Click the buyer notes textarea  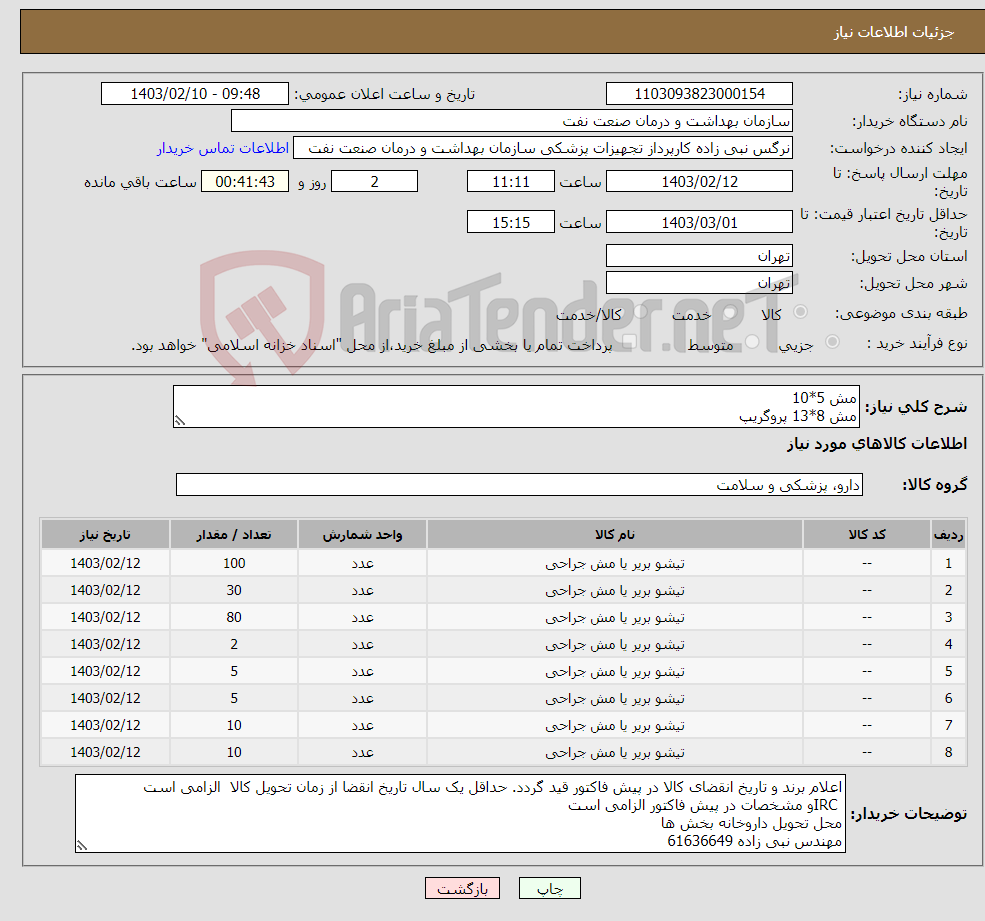(x=460, y=814)
